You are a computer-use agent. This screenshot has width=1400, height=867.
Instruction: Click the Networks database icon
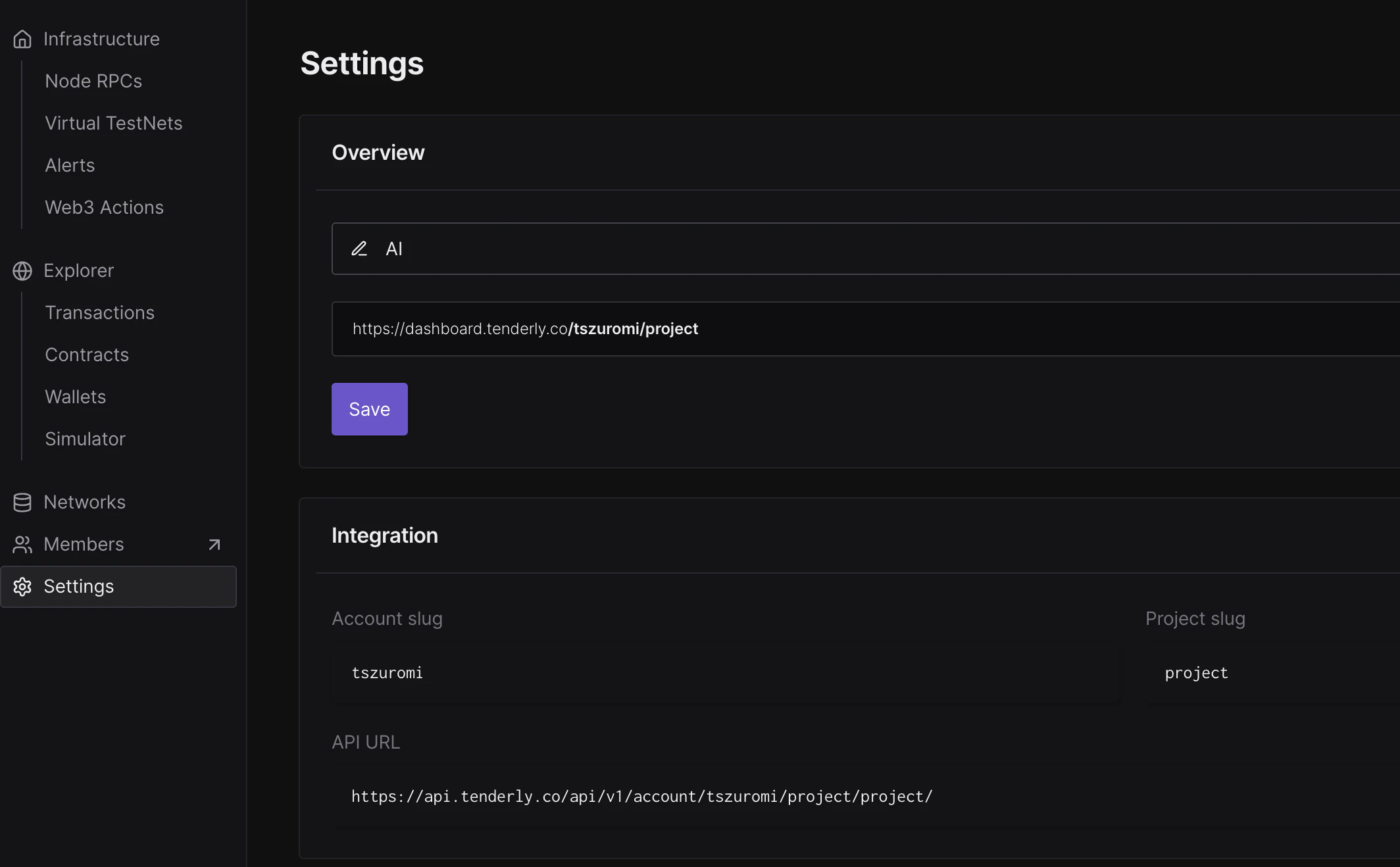(22, 503)
